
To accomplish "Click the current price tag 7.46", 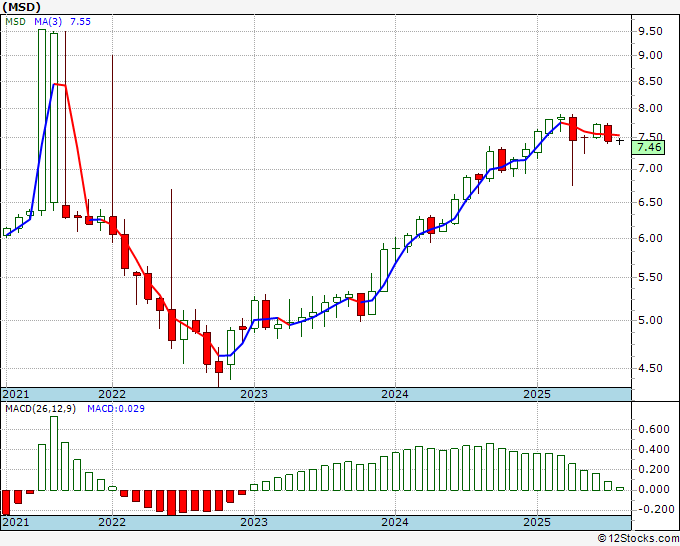I will coord(649,147).
